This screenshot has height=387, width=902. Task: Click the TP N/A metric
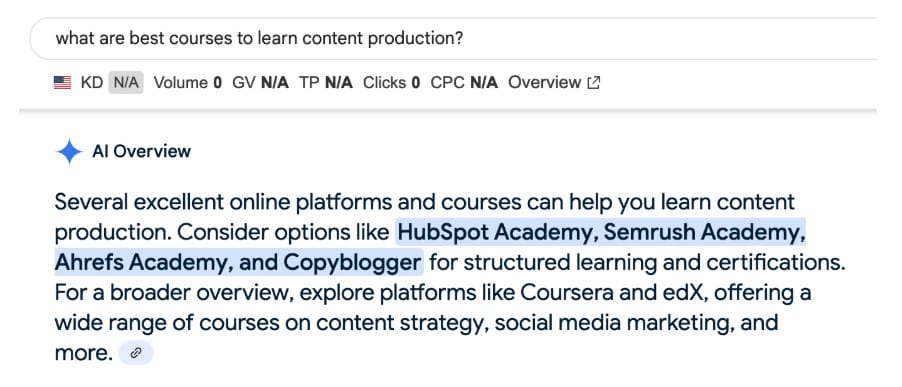pyautogui.click(x=326, y=83)
